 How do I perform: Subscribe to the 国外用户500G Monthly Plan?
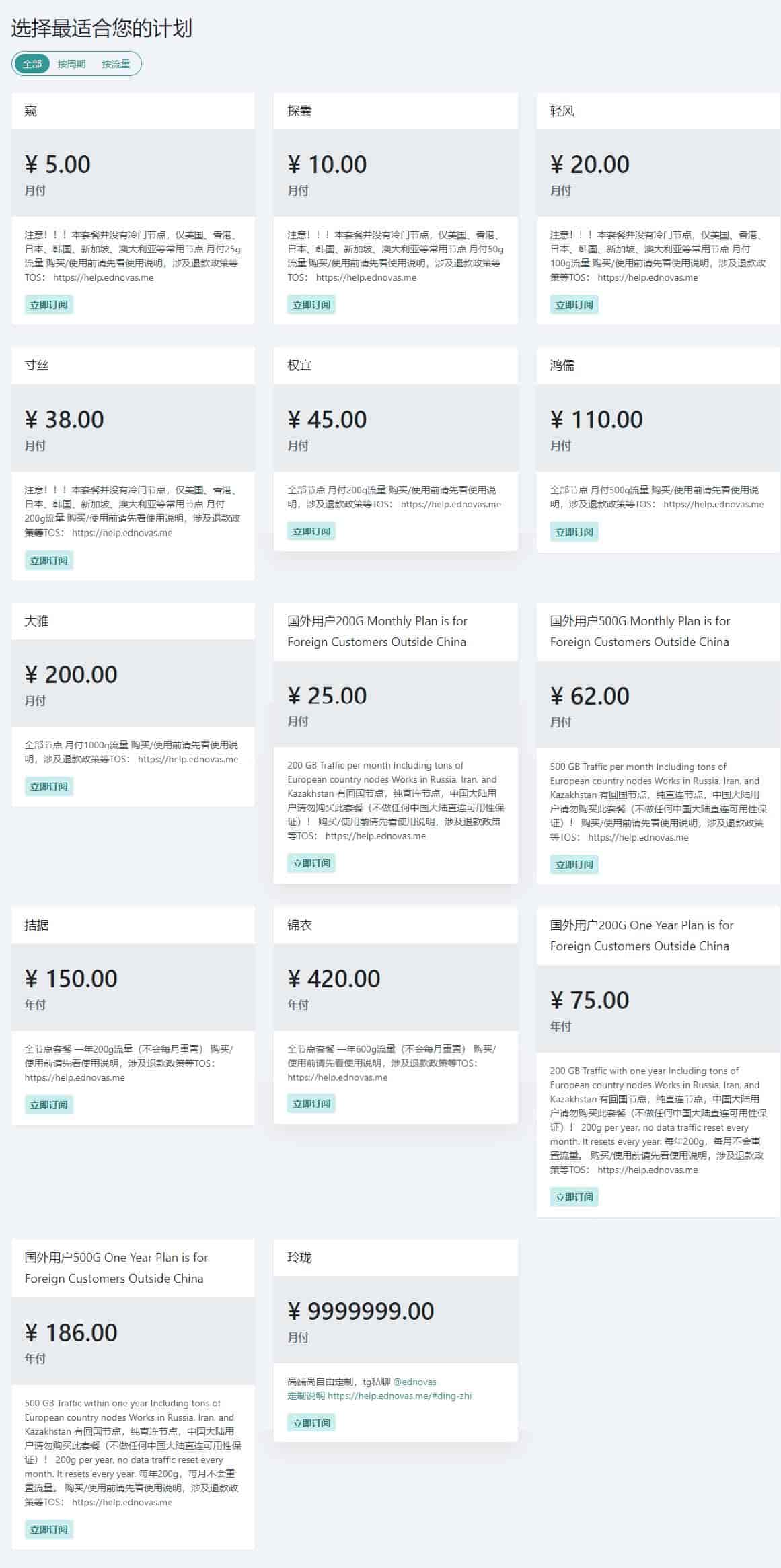coord(574,865)
